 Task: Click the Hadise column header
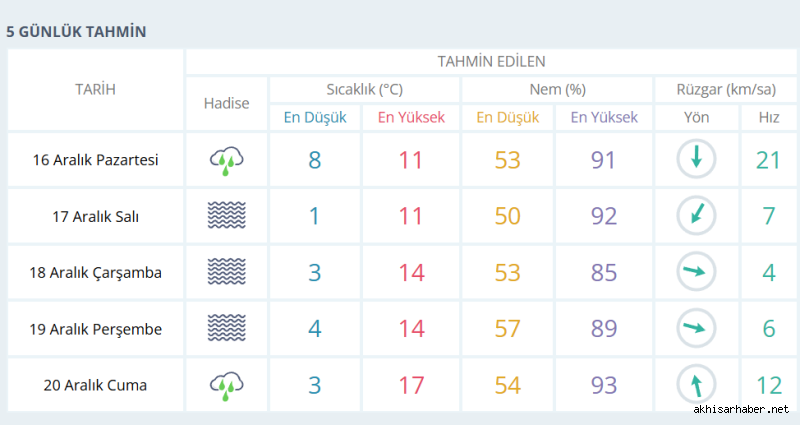(227, 104)
